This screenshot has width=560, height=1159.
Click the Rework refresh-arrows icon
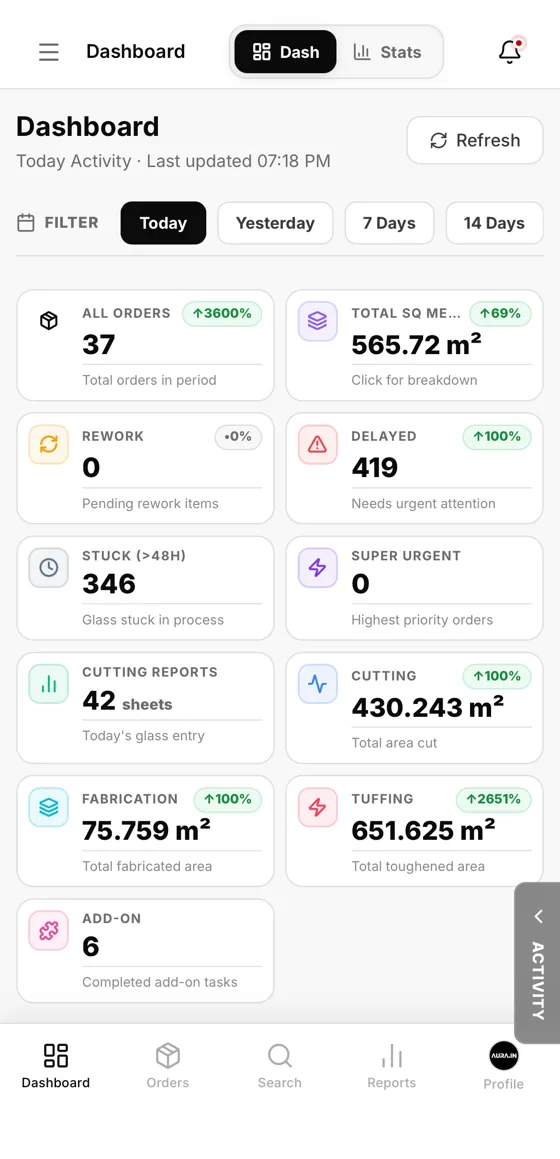(49, 444)
